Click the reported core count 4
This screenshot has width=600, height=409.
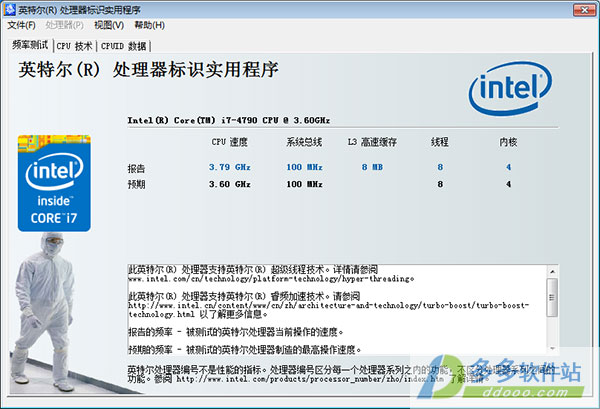click(509, 167)
